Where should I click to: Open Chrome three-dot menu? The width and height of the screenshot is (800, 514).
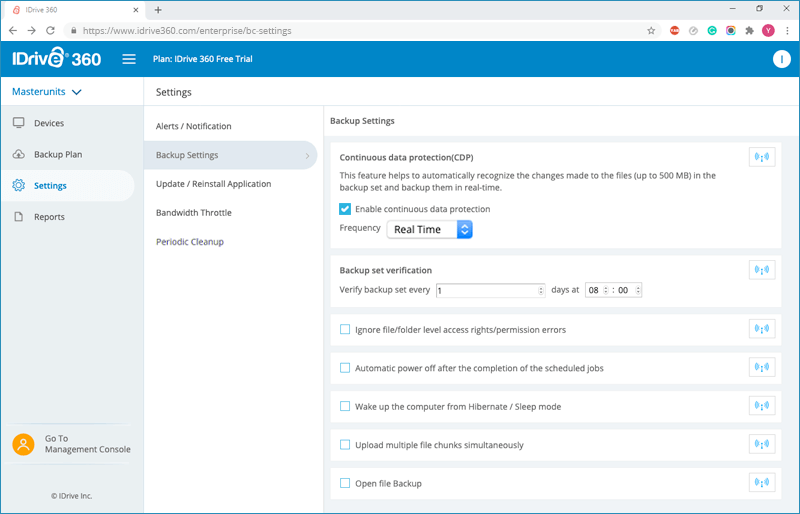tap(787, 31)
